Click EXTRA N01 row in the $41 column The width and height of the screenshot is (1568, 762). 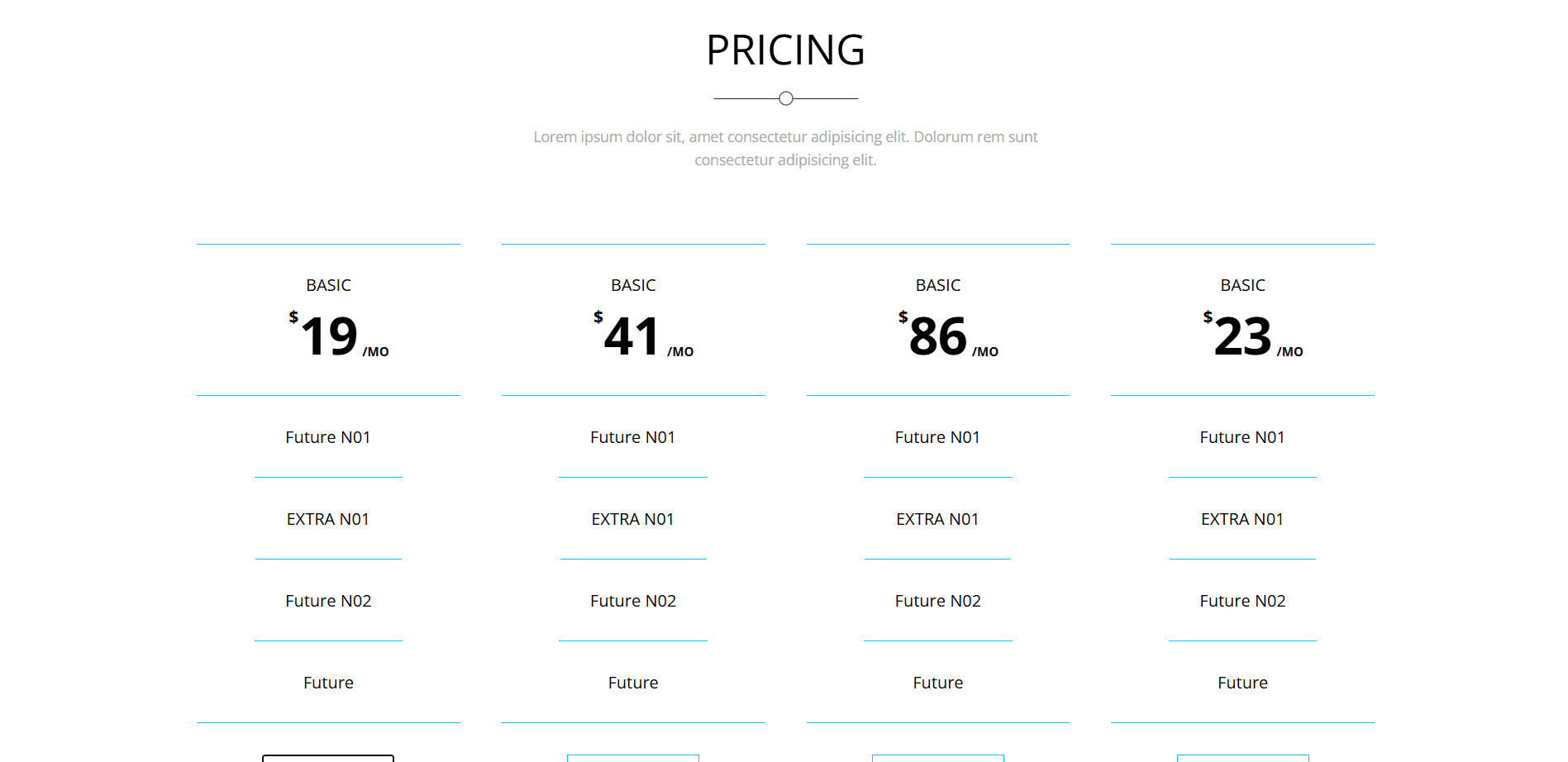[x=632, y=519]
